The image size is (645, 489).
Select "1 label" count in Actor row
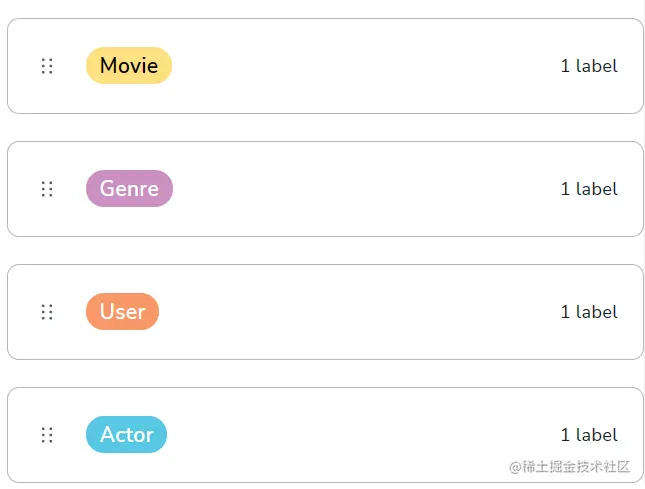pyautogui.click(x=589, y=435)
